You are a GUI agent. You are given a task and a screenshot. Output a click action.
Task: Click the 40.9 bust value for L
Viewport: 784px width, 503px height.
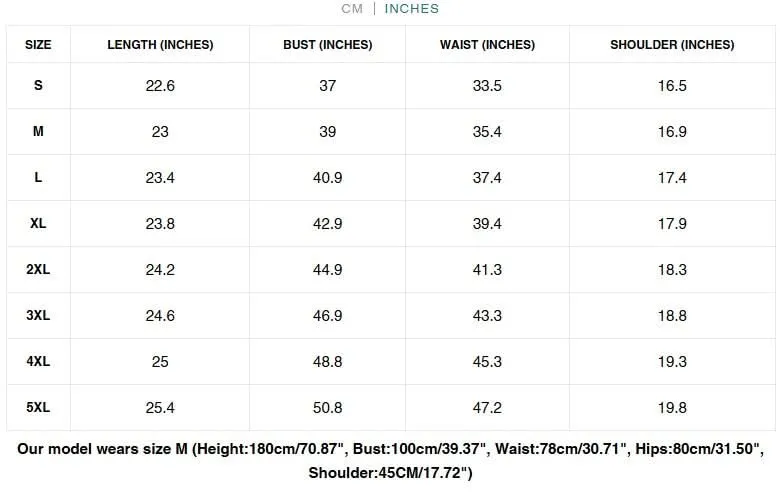point(328,178)
